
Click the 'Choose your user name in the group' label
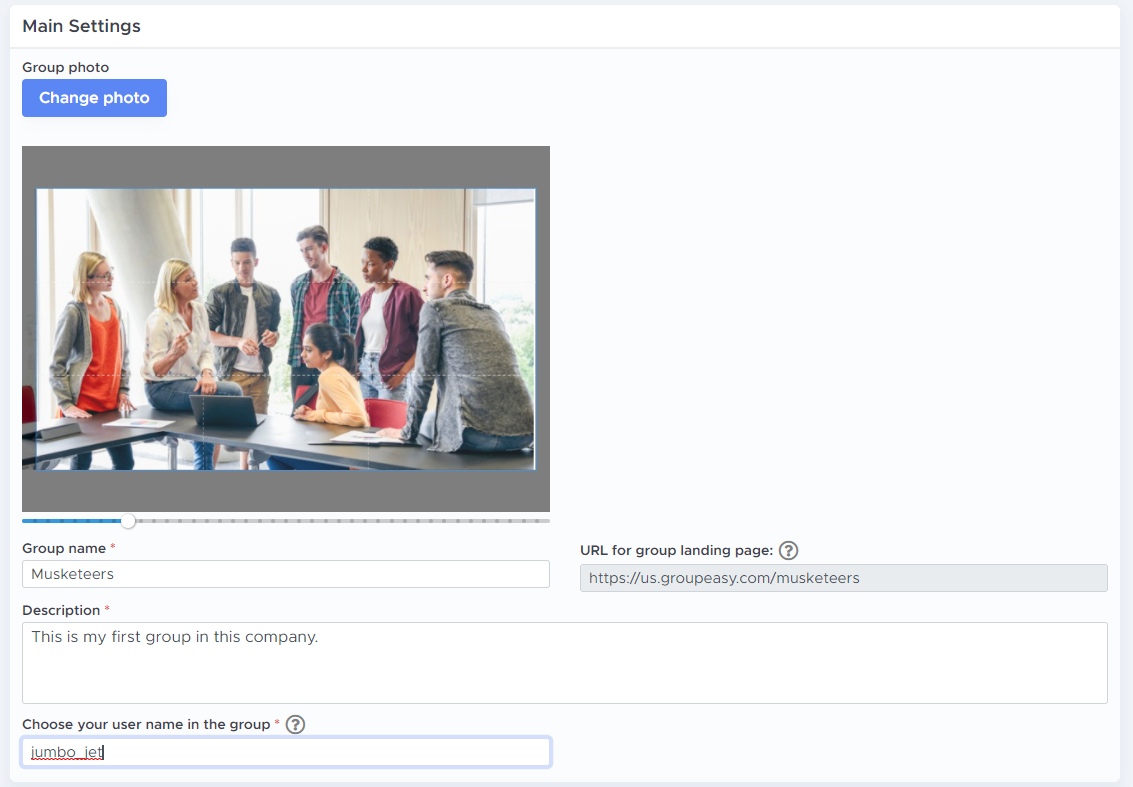(x=146, y=724)
